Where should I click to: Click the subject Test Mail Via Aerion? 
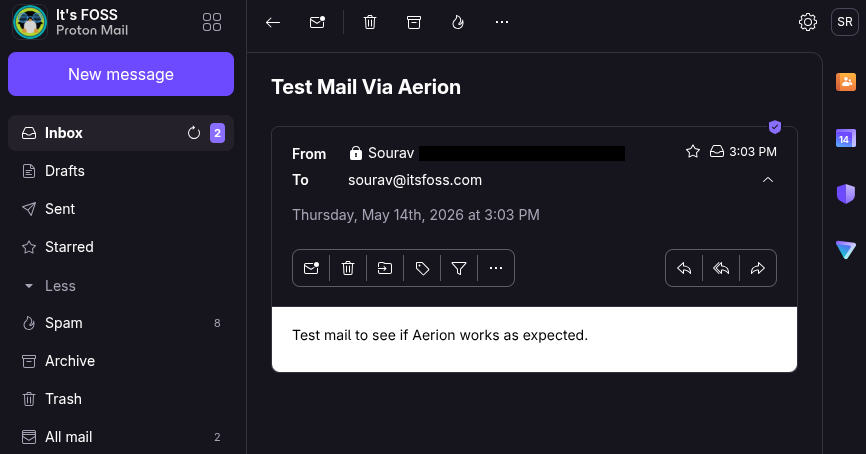[366, 87]
